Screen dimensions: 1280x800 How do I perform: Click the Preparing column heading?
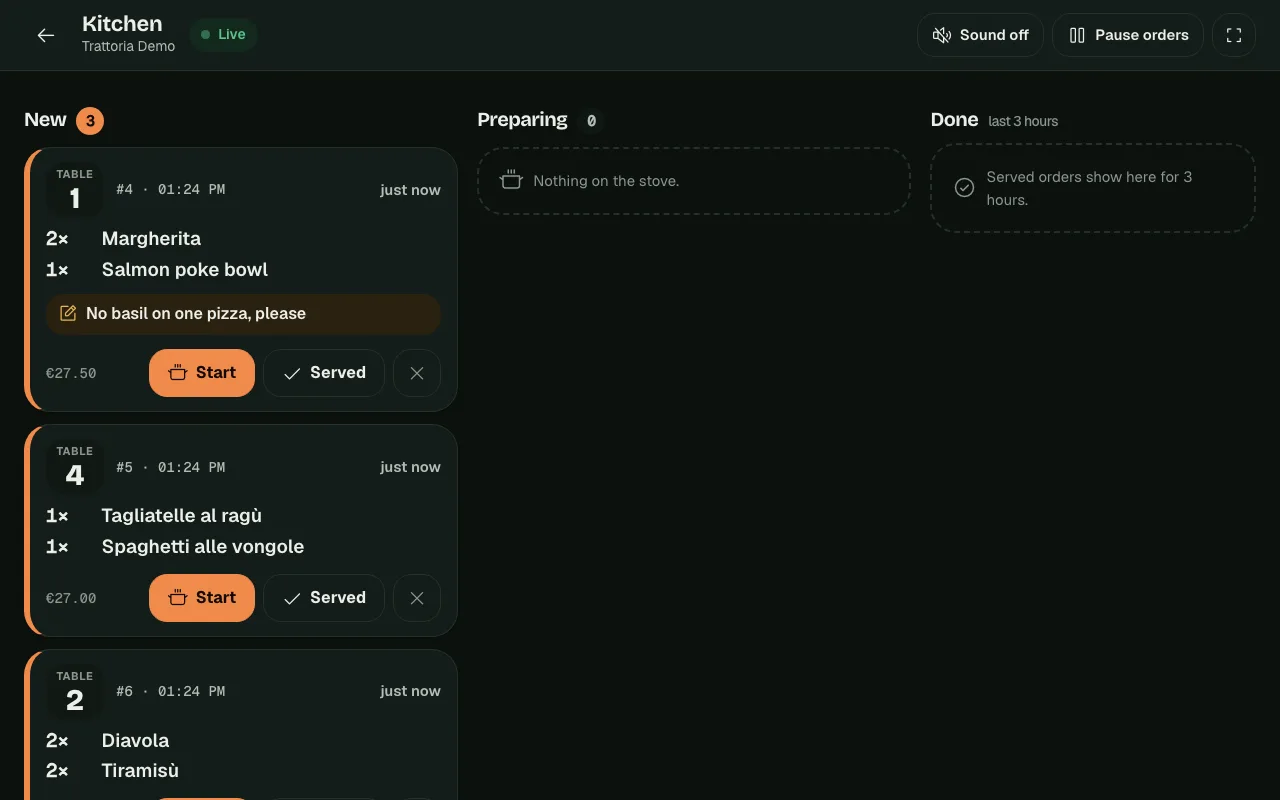click(x=522, y=120)
